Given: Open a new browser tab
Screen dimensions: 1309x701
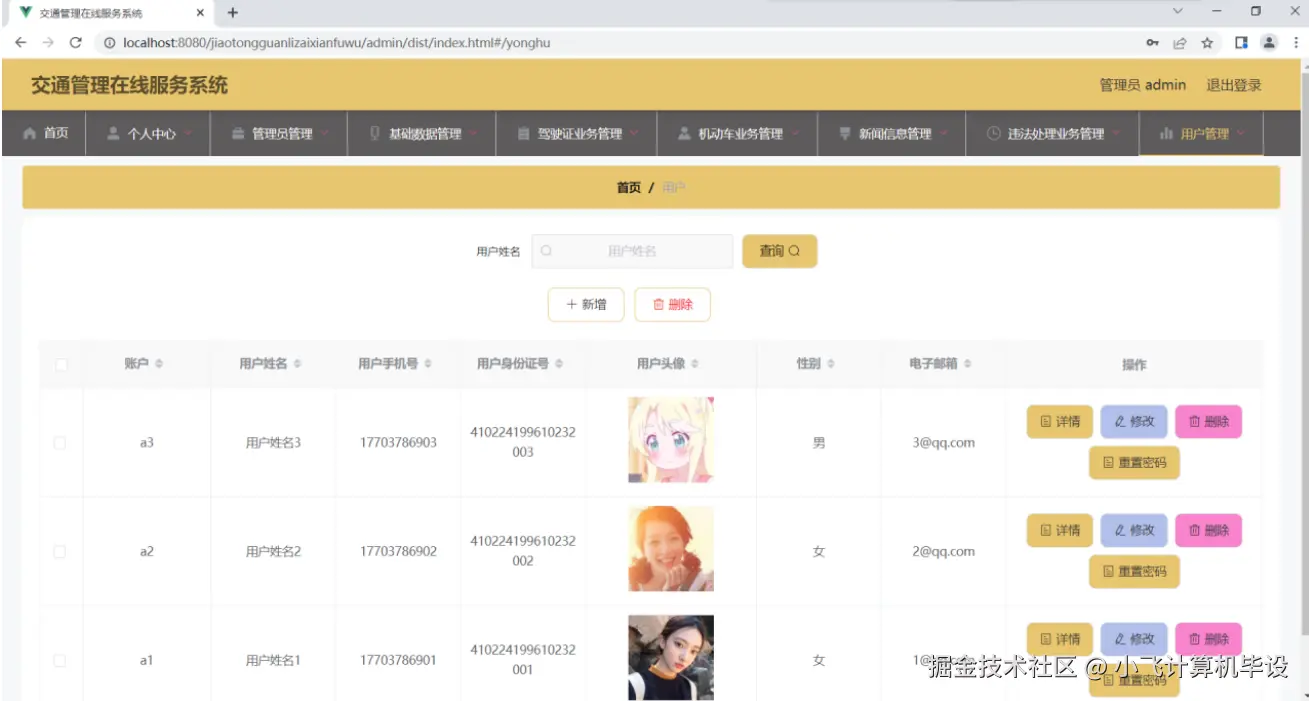Looking at the screenshot, I should pyautogui.click(x=233, y=13).
